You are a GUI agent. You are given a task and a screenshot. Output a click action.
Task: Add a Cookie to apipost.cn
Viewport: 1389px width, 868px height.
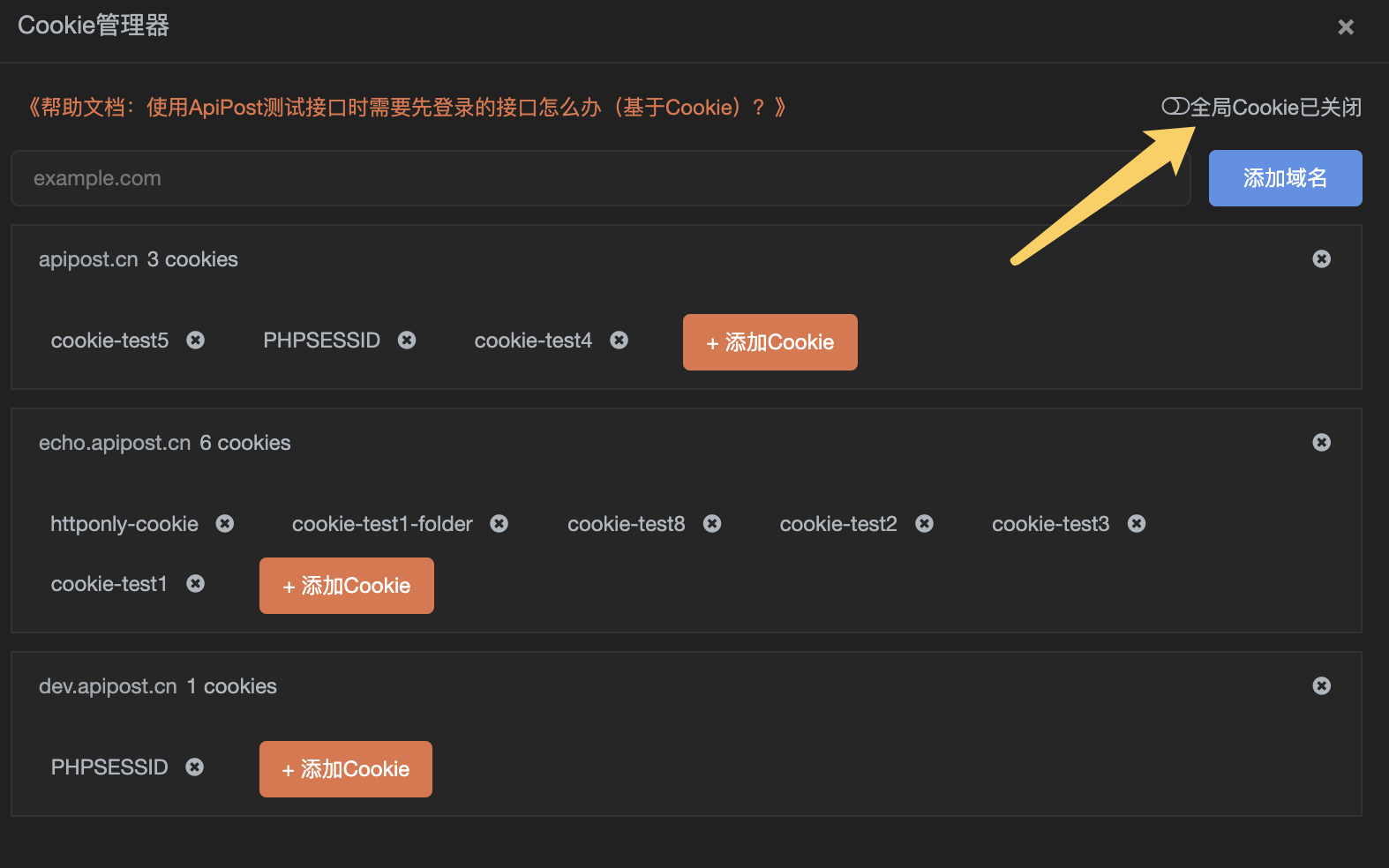tap(770, 342)
